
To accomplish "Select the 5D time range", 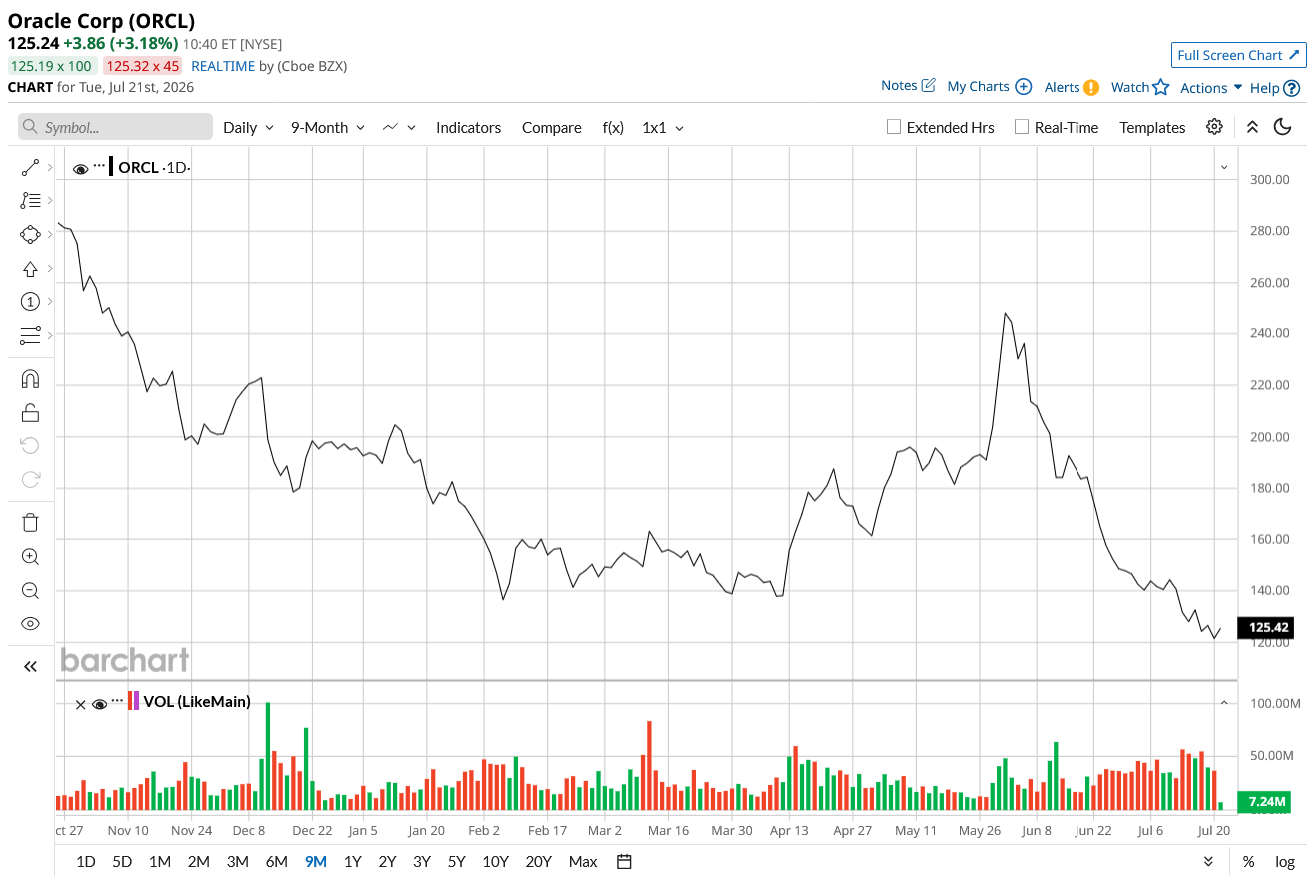I will point(122,861).
